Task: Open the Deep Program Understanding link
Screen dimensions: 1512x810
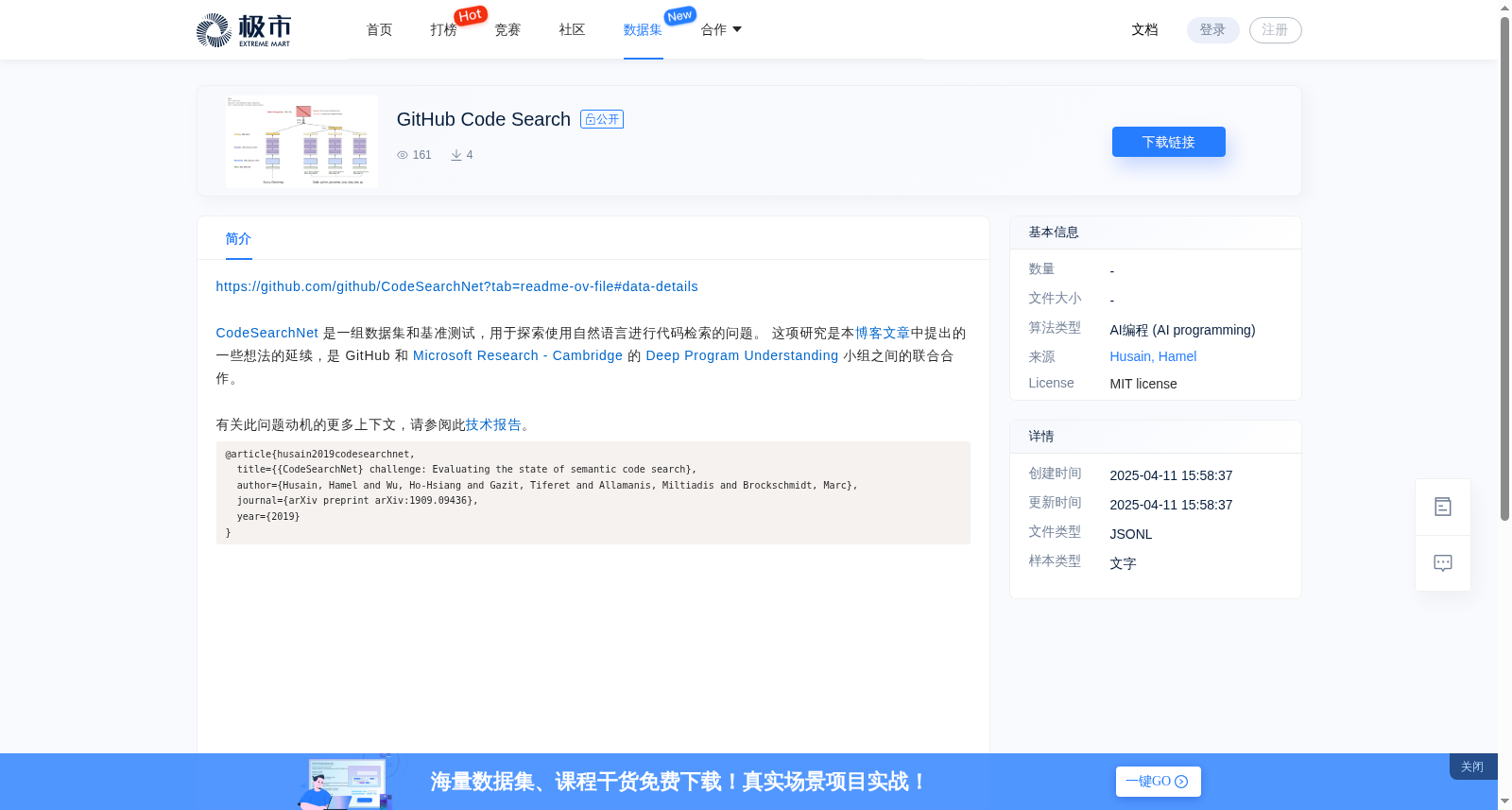Action: coord(742,355)
